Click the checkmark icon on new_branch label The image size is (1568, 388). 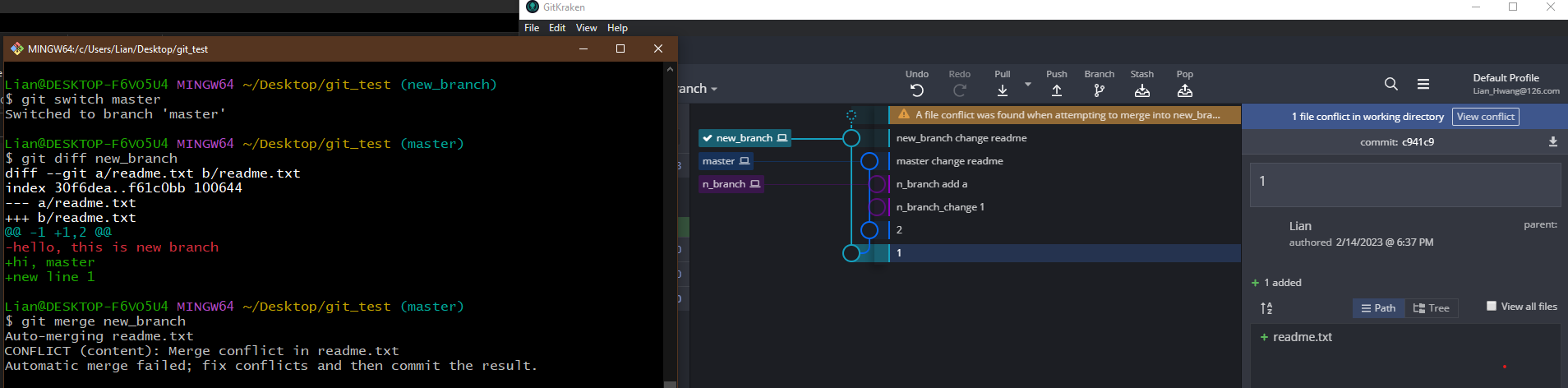[x=708, y=138]
